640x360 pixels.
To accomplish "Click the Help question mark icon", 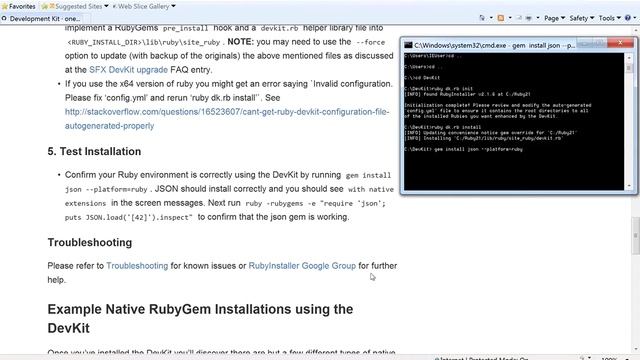I will pyautogui.click(x=628, y=18).
